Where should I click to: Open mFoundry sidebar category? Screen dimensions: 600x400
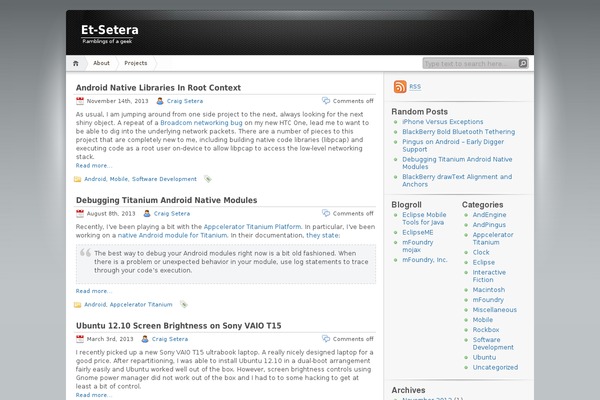pos(488,300)
